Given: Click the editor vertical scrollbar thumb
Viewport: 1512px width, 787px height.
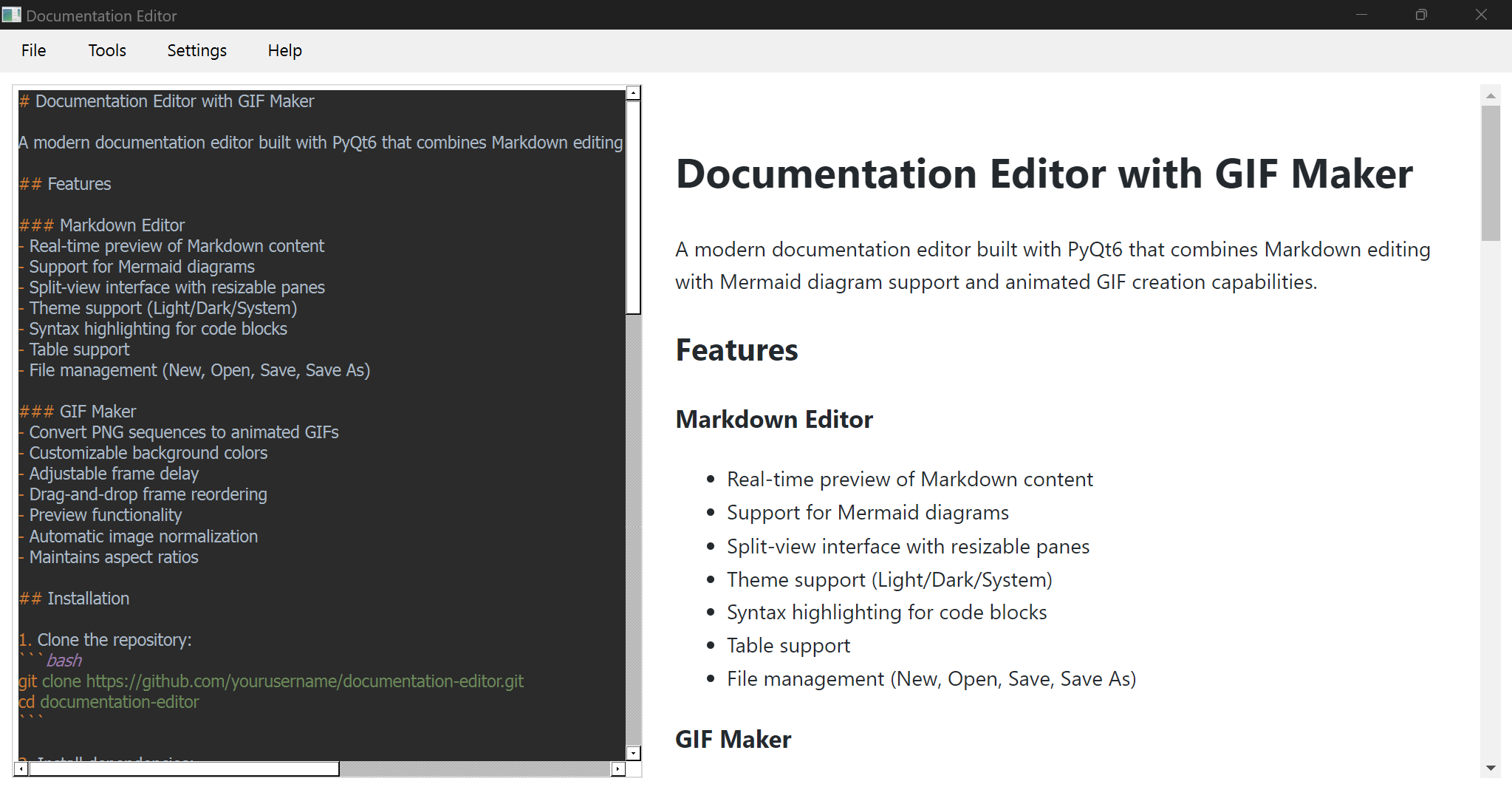Looking at the screenshot, I should coord(633,207).
